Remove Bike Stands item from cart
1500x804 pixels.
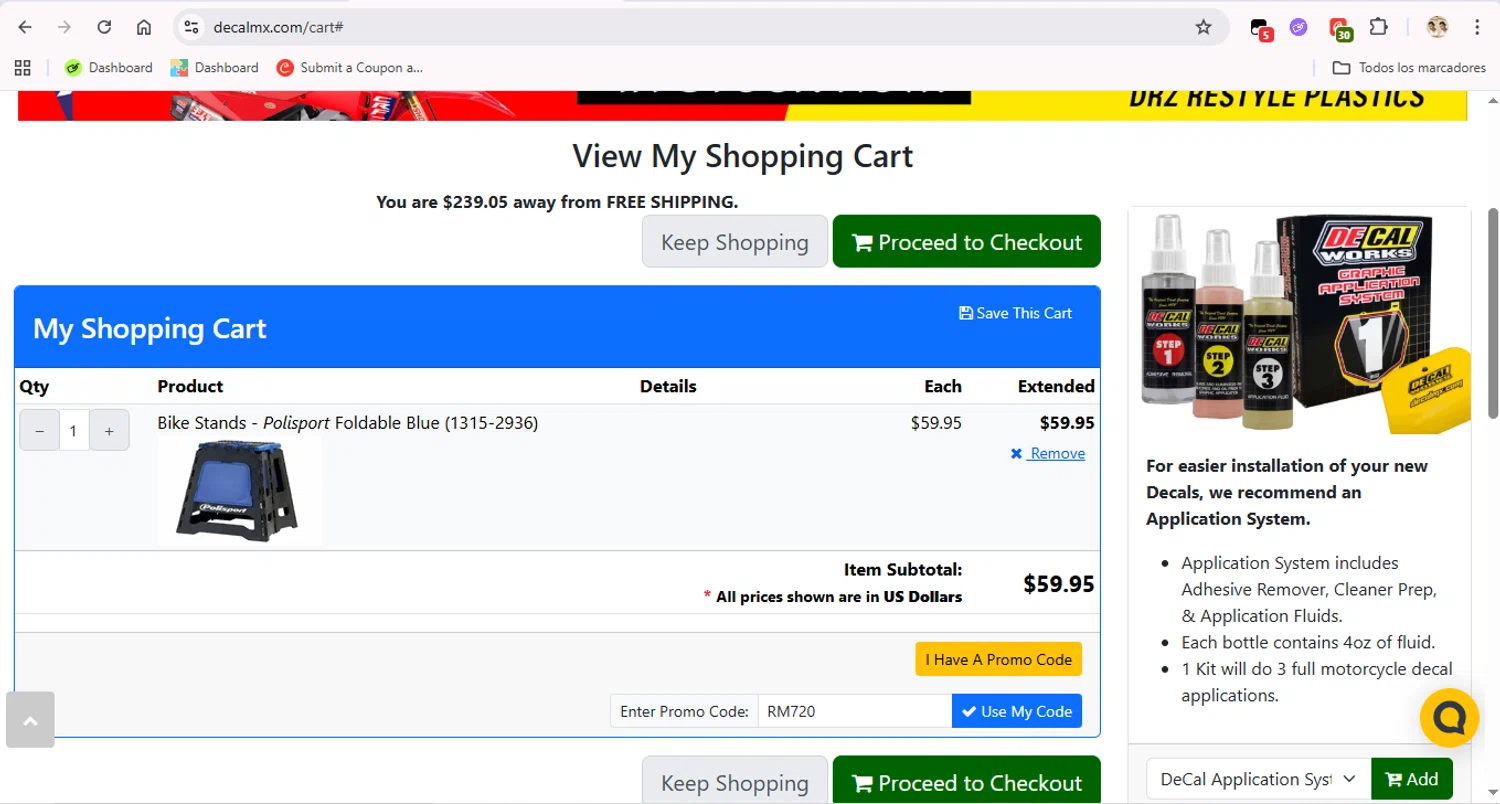[1047, 454]
